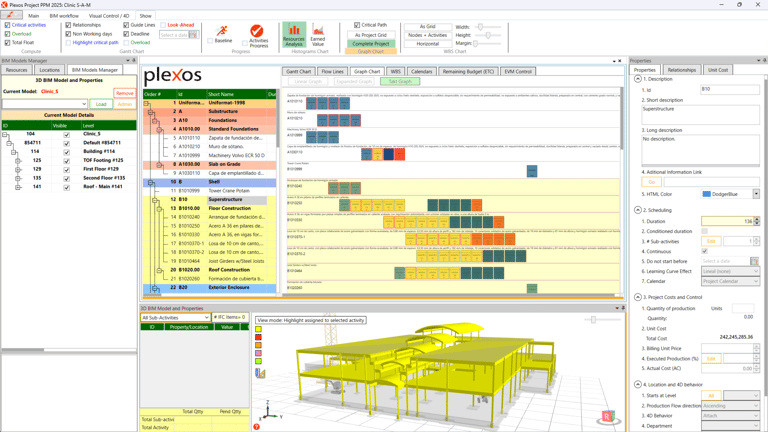Open the model selection dropdown beside Load
Viewport: 768px width, 432px height.
point(45,104)
